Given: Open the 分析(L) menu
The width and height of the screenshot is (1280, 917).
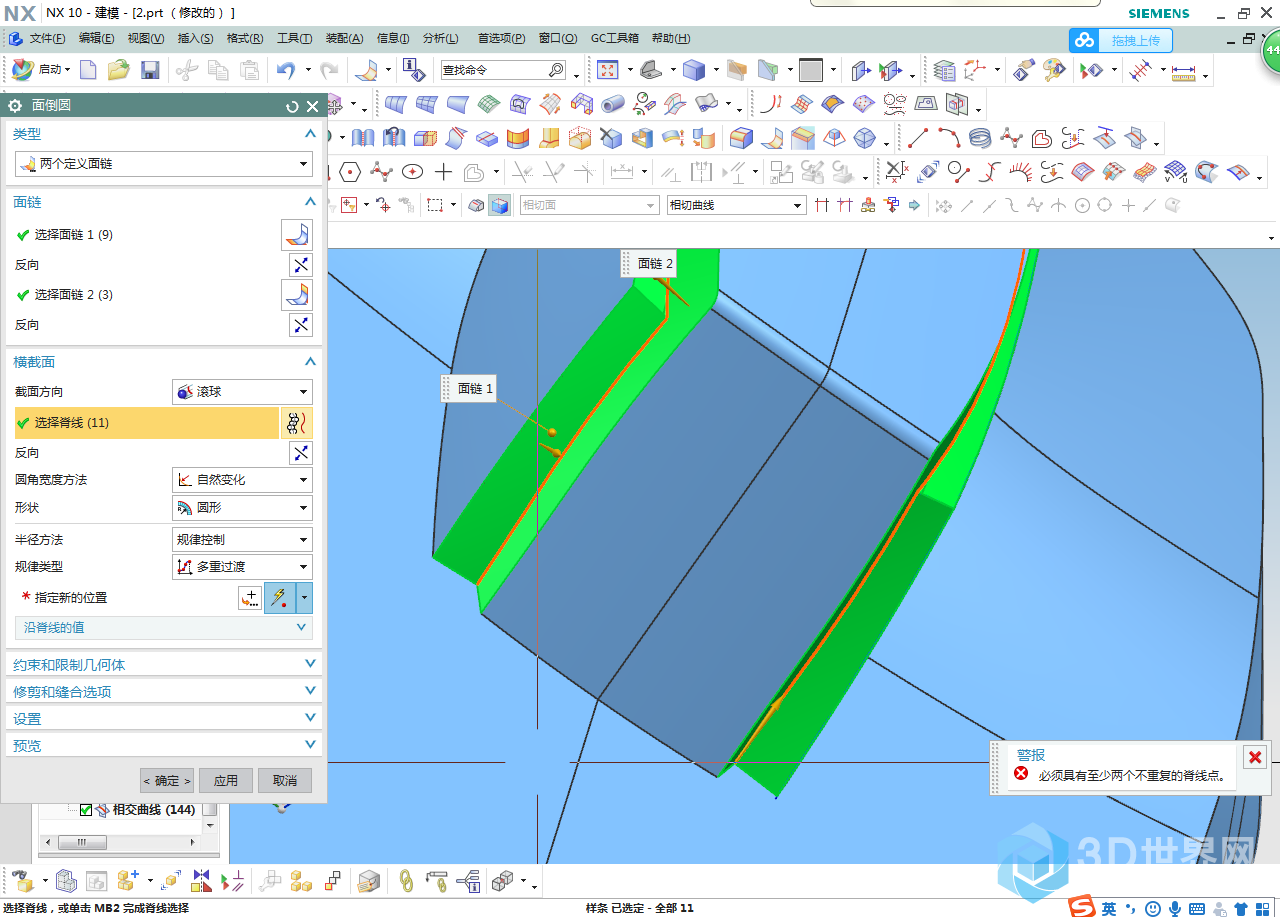Looking at the screenshot, I should click(x=440, y=39).
